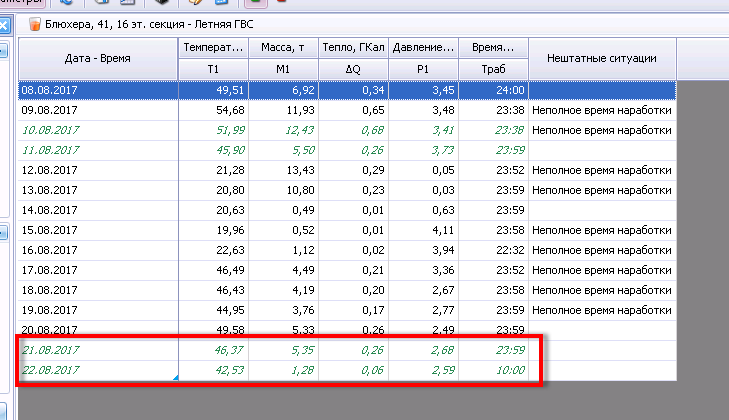Click the Давление... column group header

tap(423, 47)
